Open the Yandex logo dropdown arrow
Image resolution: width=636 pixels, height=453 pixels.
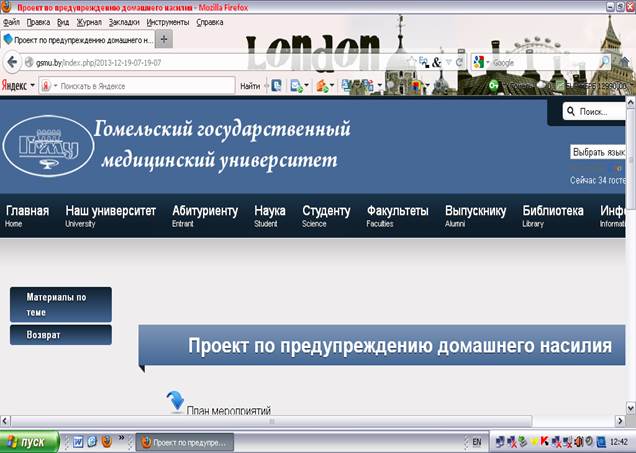click(33, 86)
